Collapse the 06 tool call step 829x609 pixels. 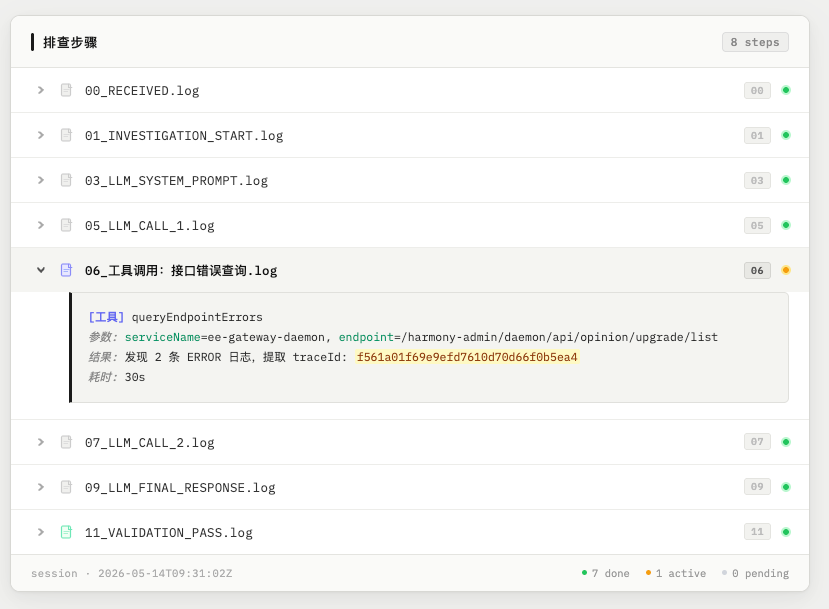click(x=41, y=270)
